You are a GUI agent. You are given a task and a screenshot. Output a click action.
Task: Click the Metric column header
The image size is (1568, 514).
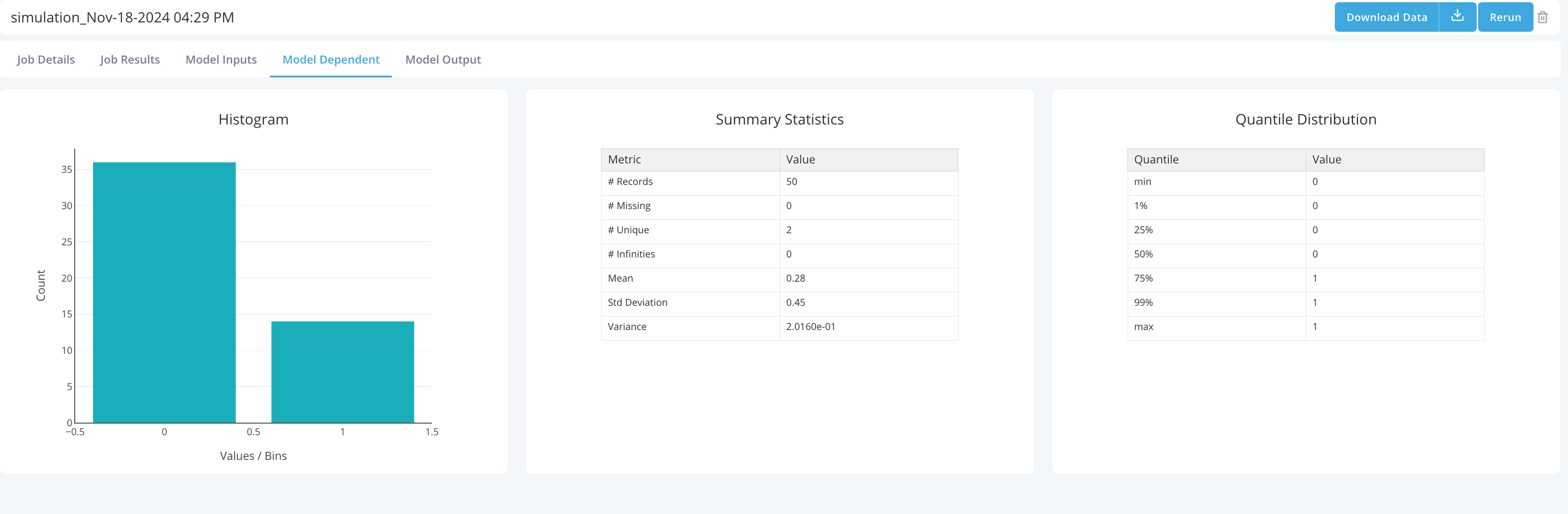pos(690,159)
